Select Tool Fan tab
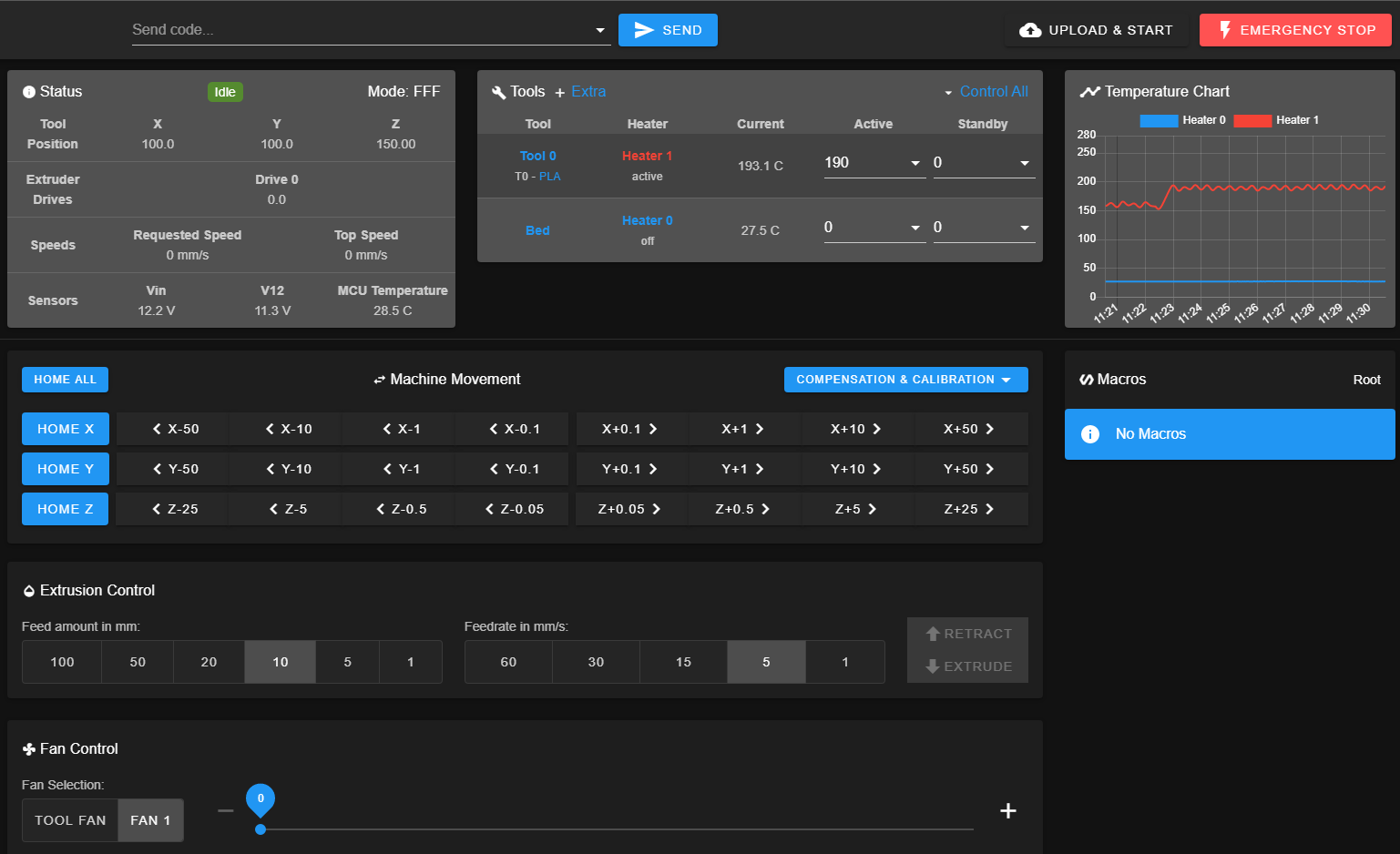This screenshot has height=854, width=1400. pos(70,820)
